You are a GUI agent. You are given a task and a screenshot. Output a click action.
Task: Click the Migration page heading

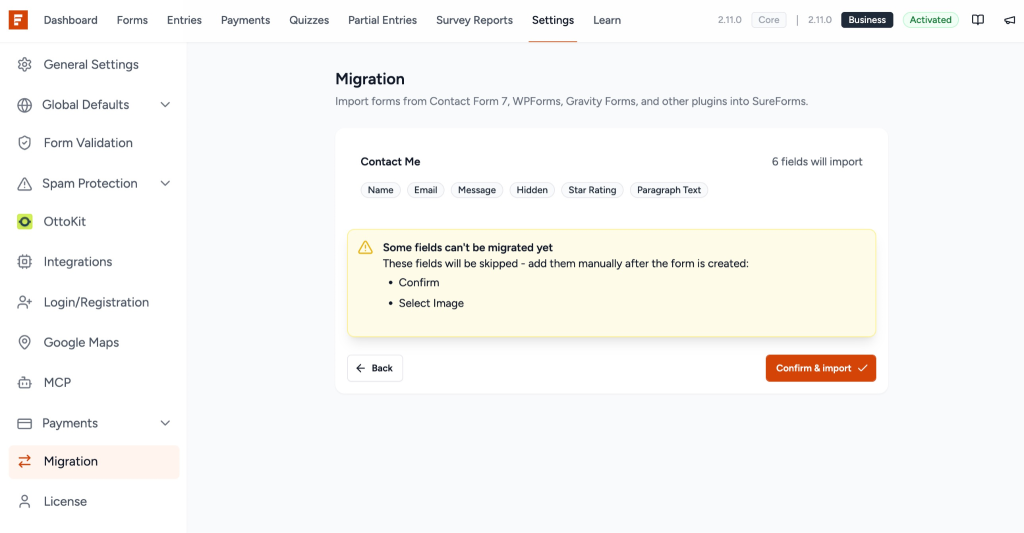click(x=370, y=79)
